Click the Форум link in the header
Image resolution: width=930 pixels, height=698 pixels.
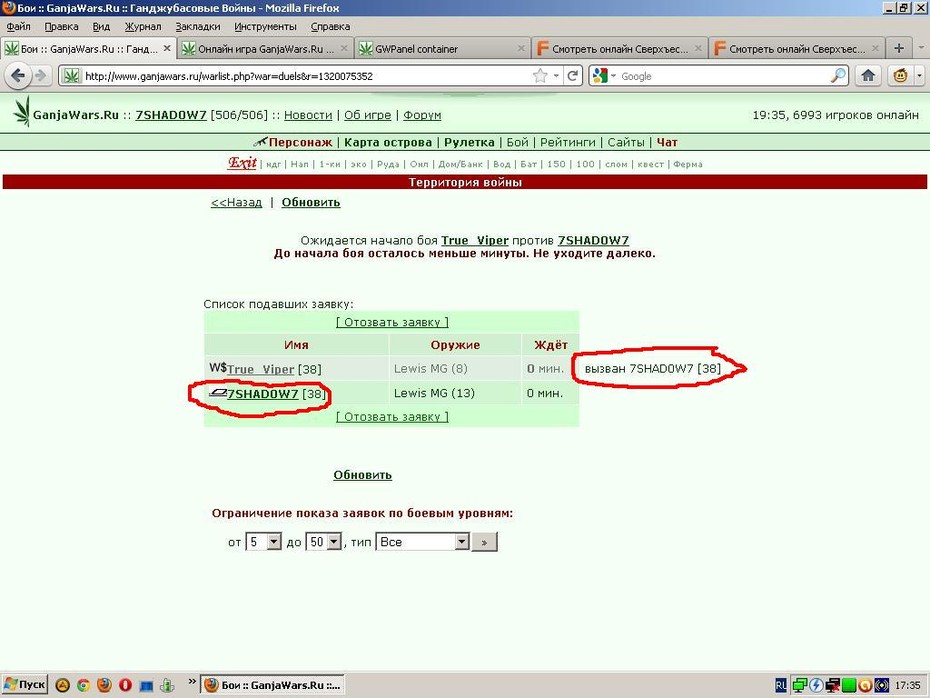click(x=422, y=115)
